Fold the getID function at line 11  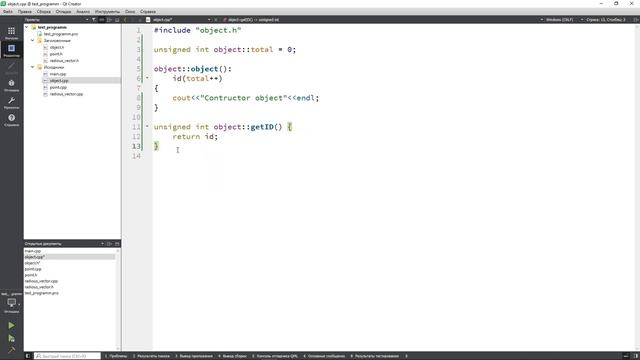point(147,126)
